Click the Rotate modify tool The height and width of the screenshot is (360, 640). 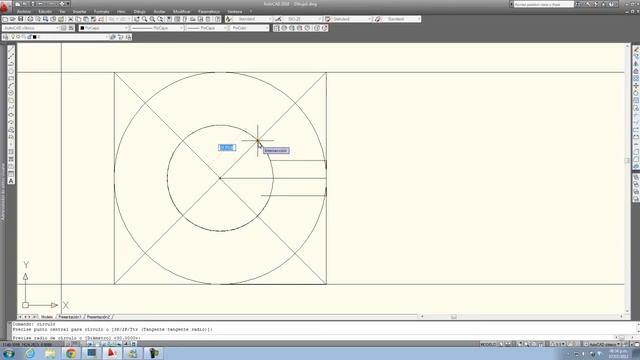pyautogui.click(x=636, y=93)
